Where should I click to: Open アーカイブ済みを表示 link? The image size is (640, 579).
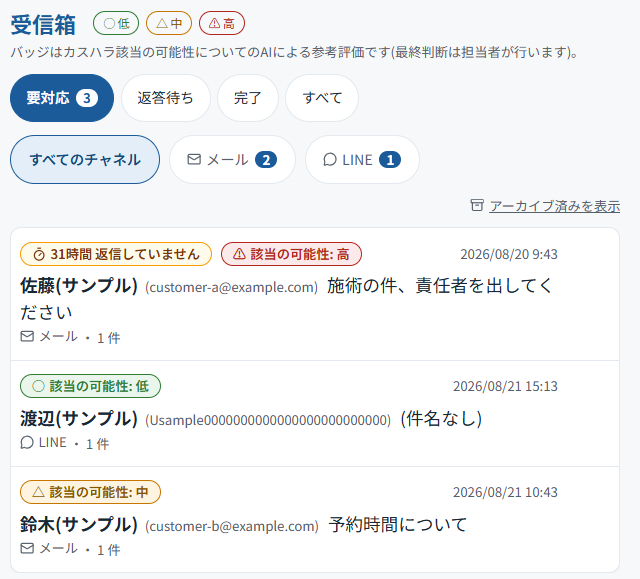[555, 206]
